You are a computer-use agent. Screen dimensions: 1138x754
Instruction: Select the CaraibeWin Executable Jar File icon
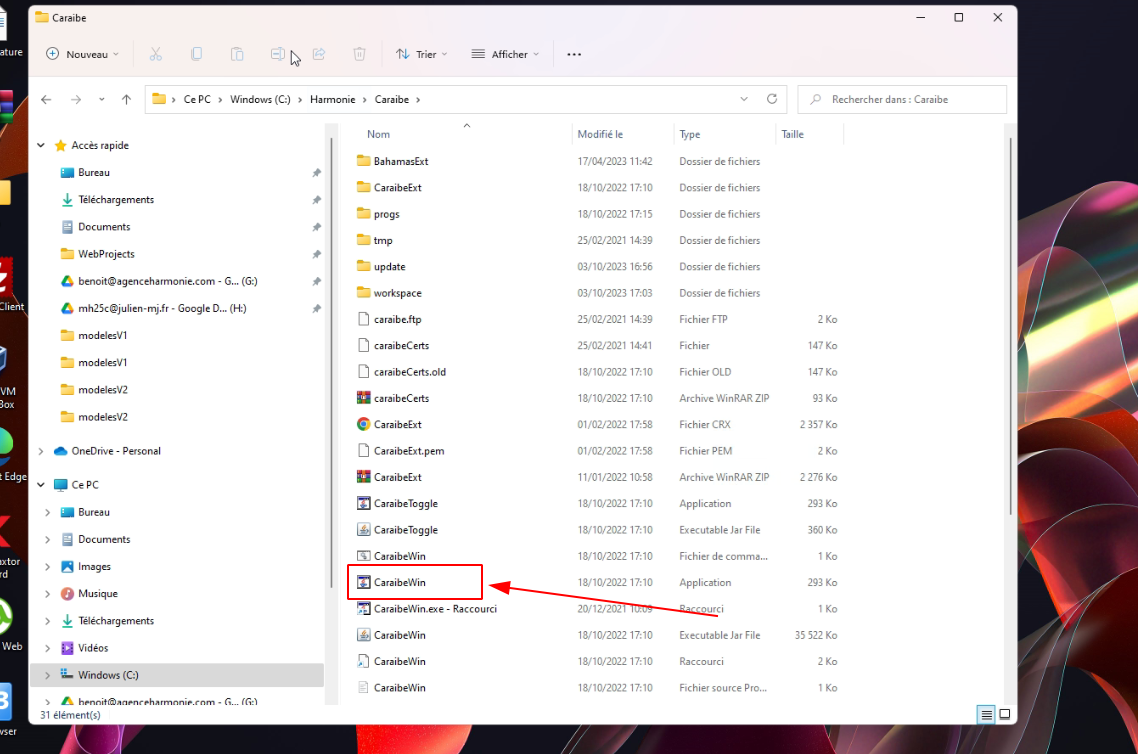coord(364,635)
